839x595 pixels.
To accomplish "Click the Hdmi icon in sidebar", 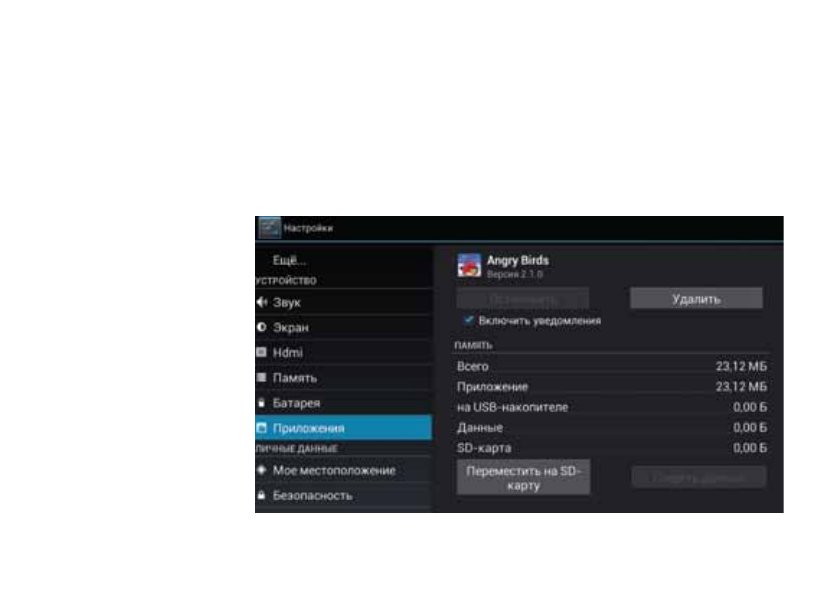I will pos(262,352).
